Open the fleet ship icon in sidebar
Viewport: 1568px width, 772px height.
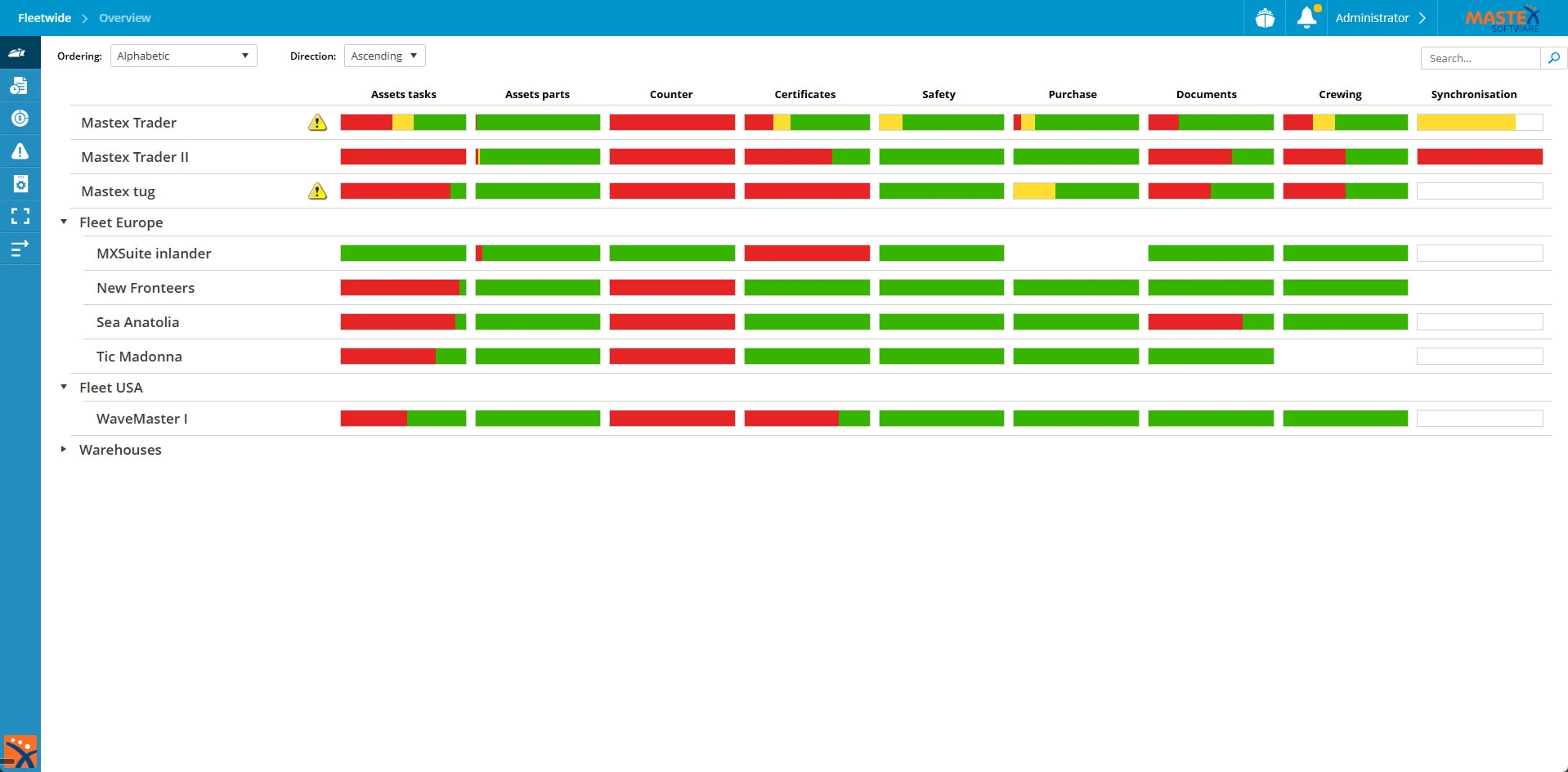(18, 53)
